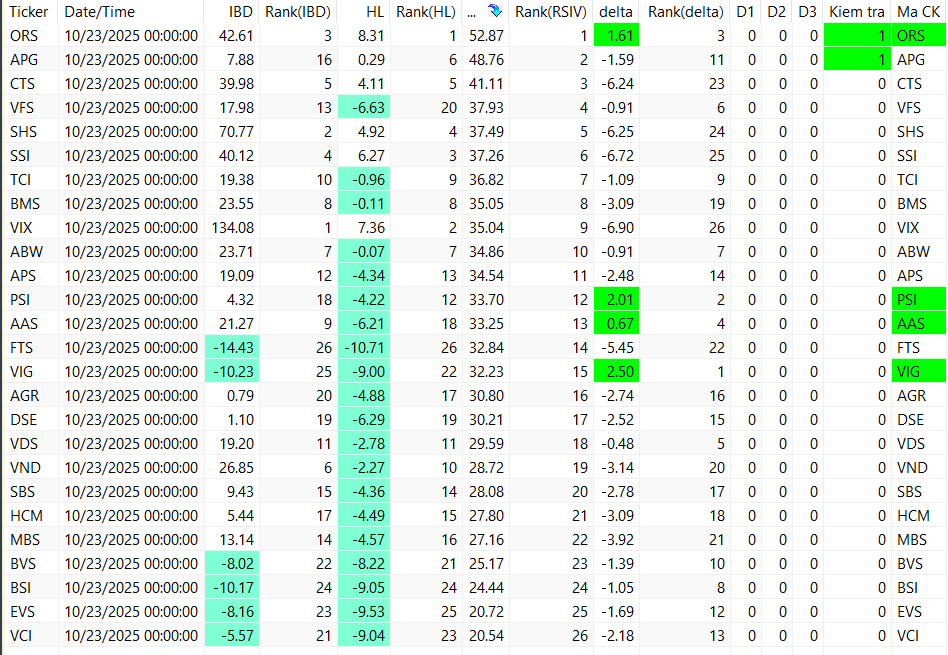Select the VCI ticker in first column
This screenshot has width=948, height=655.
pos(21,636)
